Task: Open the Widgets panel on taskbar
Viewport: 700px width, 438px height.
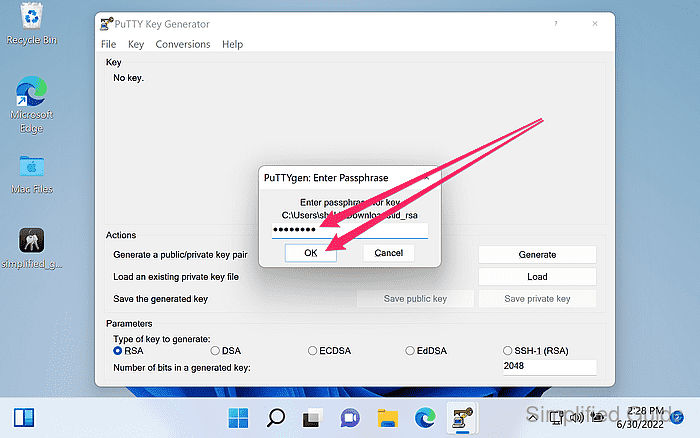Action: [x=24, y=418]
